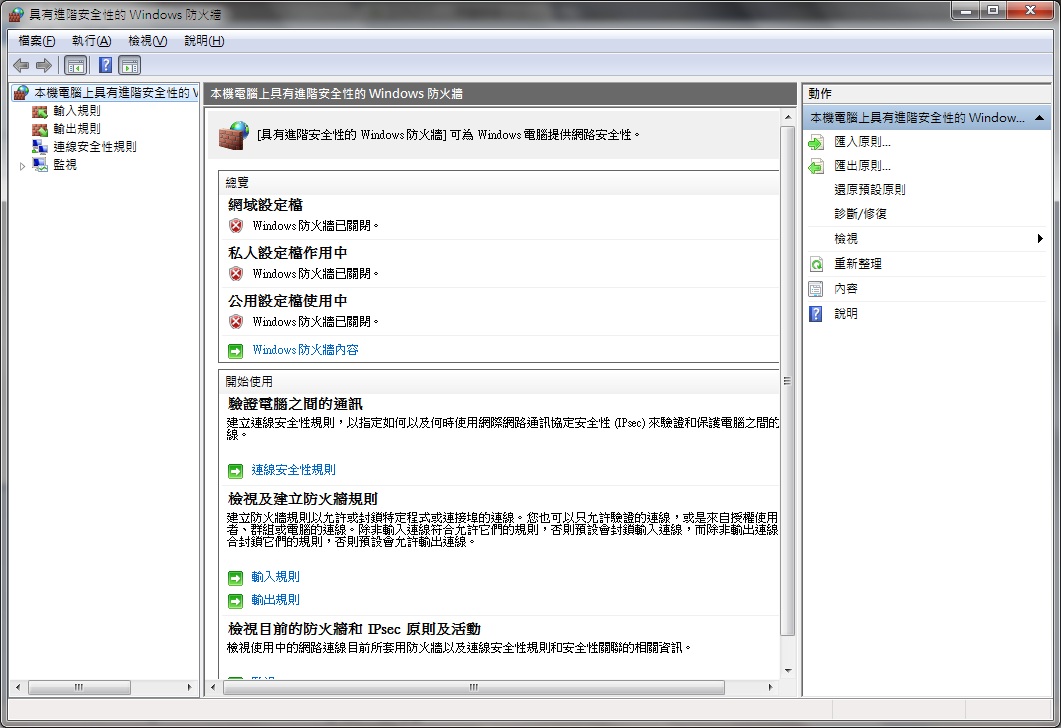Open the Windows 防火牆內容 link
Screen dimensions: 1061x728
(305, 350)
